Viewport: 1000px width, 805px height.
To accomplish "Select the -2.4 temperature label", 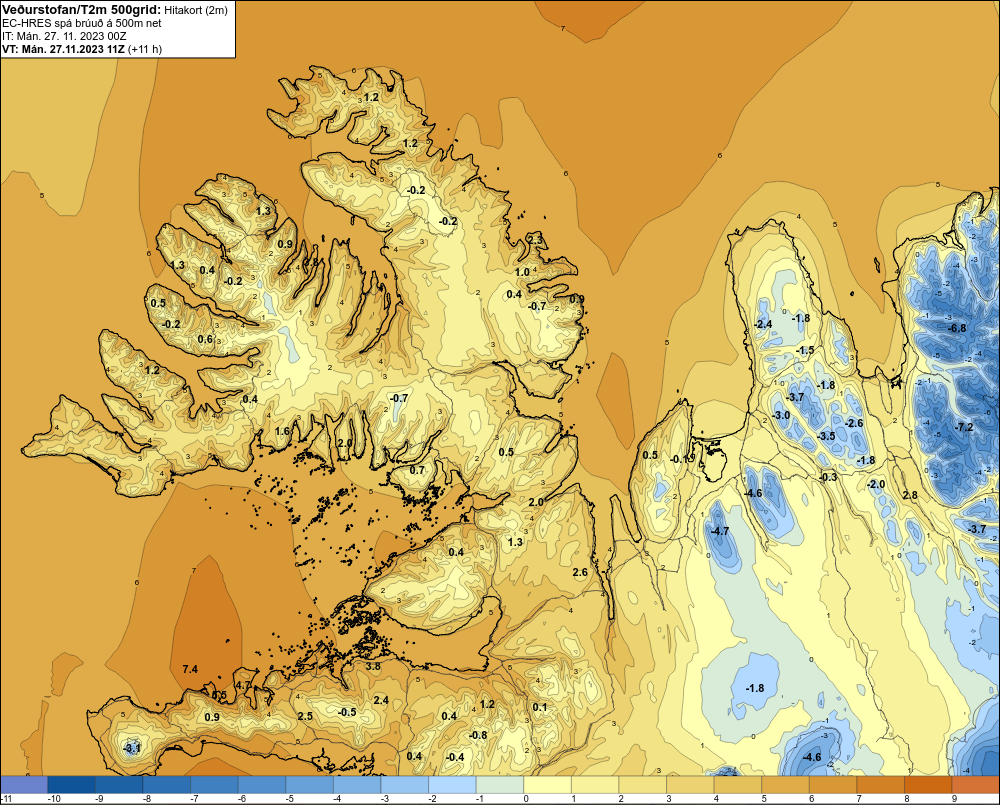I will point(763,324).
